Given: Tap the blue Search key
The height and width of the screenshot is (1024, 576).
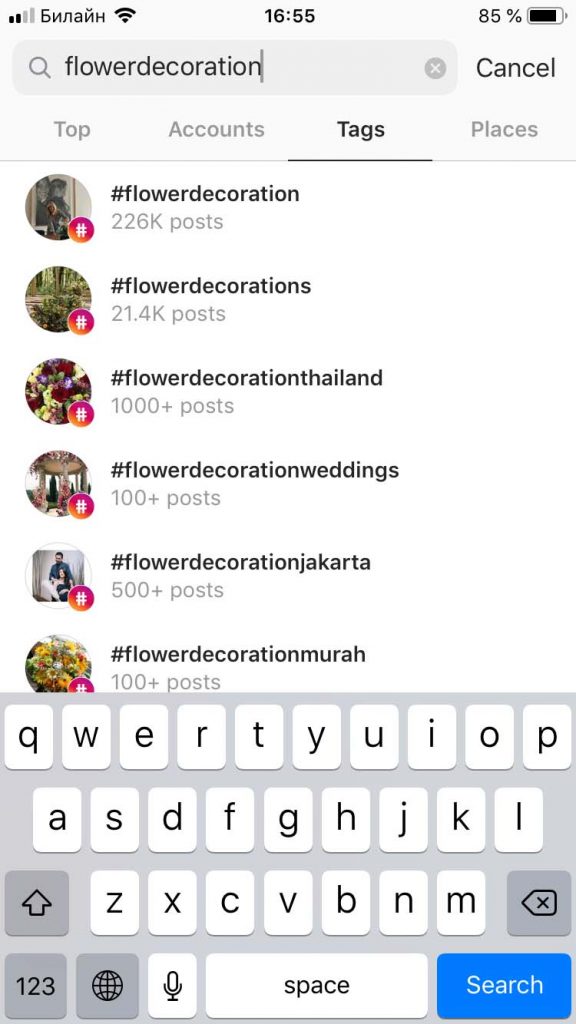Looking at the screenshot, I should click(504, 985).
